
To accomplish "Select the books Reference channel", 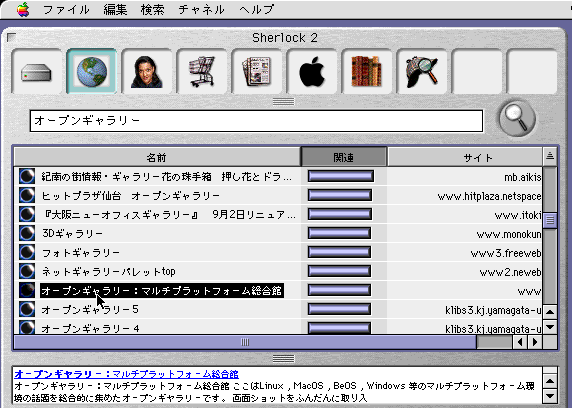I will (367, 72).
